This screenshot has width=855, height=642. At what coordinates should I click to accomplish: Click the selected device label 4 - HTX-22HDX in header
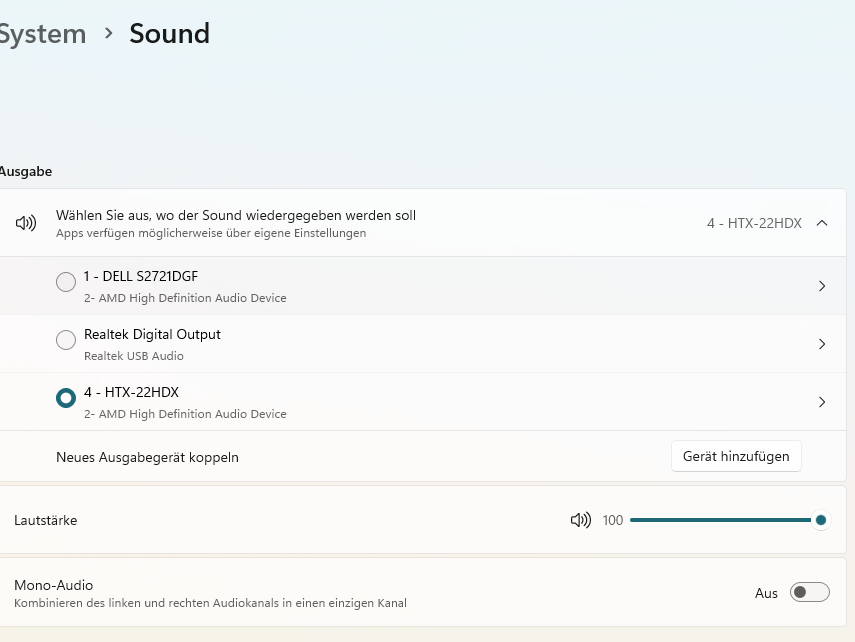pos(754,223)
